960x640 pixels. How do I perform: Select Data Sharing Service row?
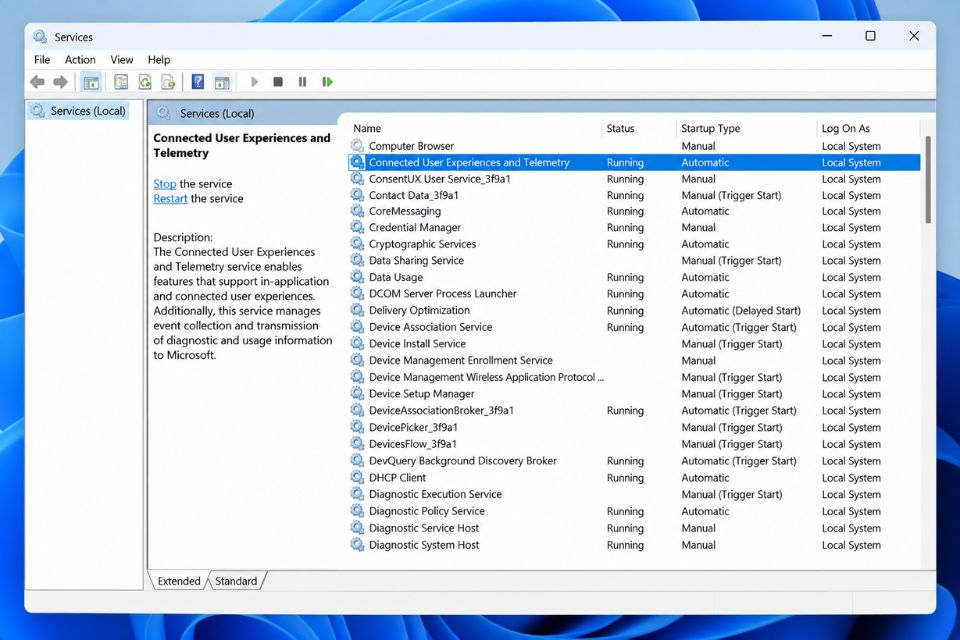(634, 260)
